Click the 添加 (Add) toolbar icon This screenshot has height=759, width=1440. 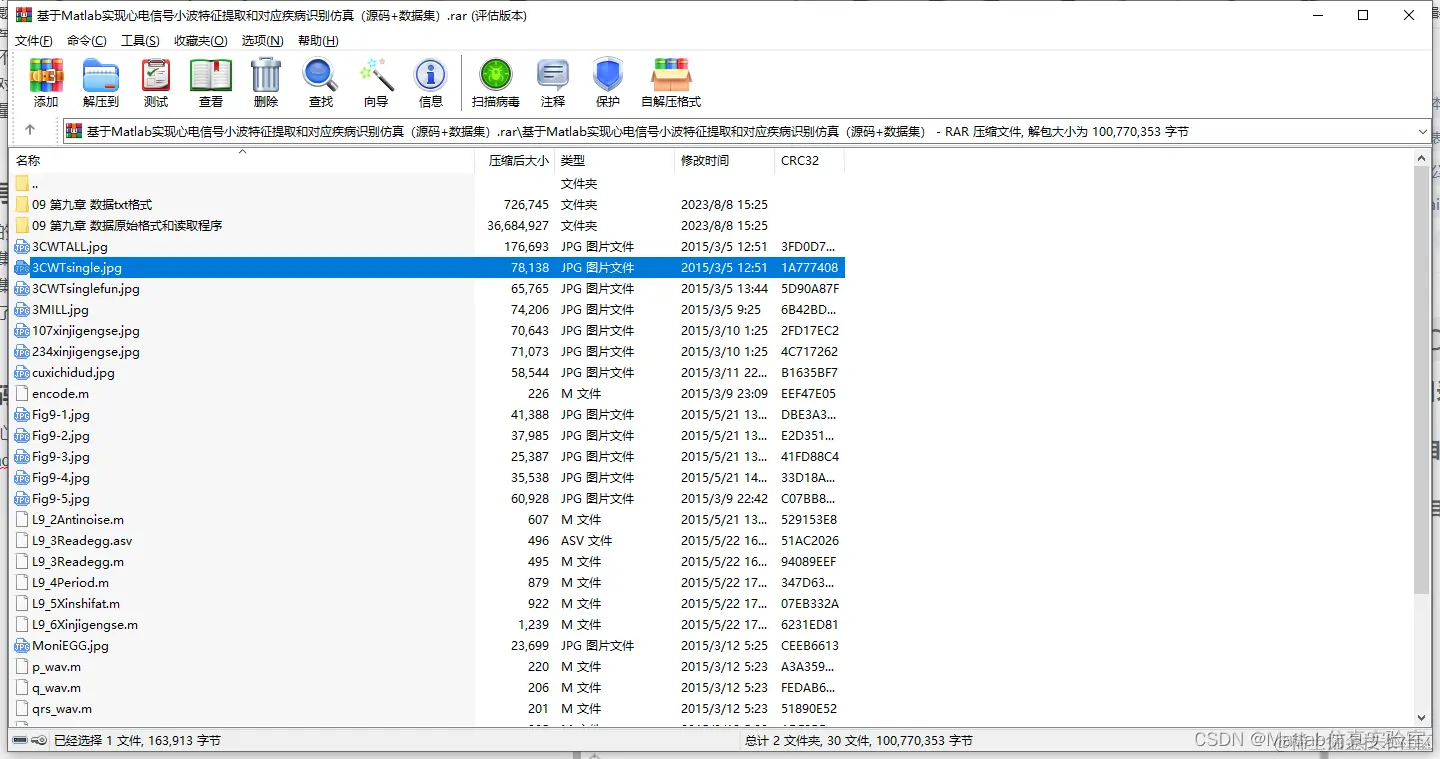(45, 82)
